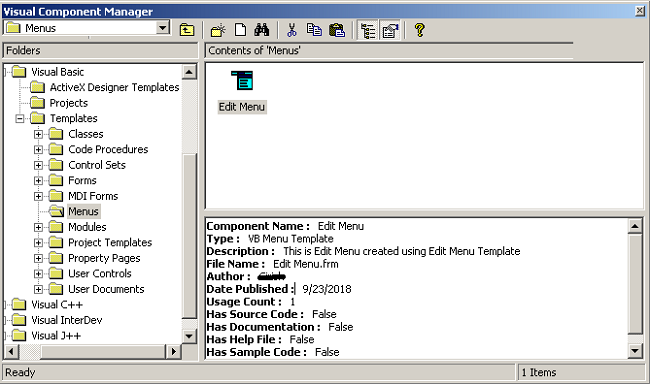
Task: Select the Menus folder in tree
Action: pyautogui.click(x=83, y=211)
